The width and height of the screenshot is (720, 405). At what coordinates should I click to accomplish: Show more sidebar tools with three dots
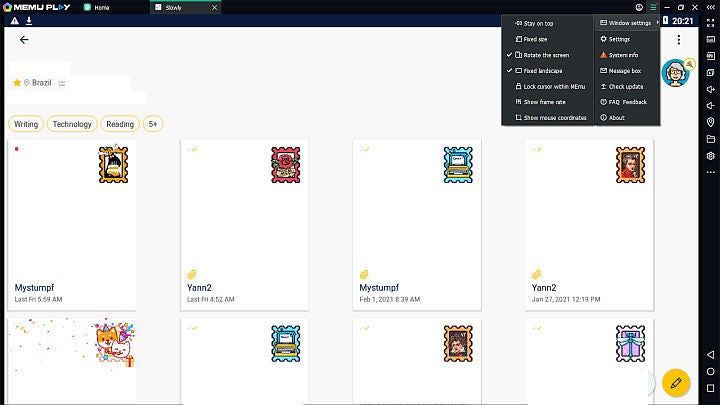click(x=711, y=172)
